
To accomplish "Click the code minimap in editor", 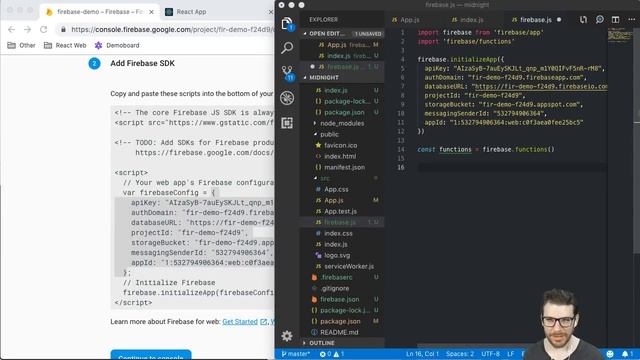I will (620, 35).
